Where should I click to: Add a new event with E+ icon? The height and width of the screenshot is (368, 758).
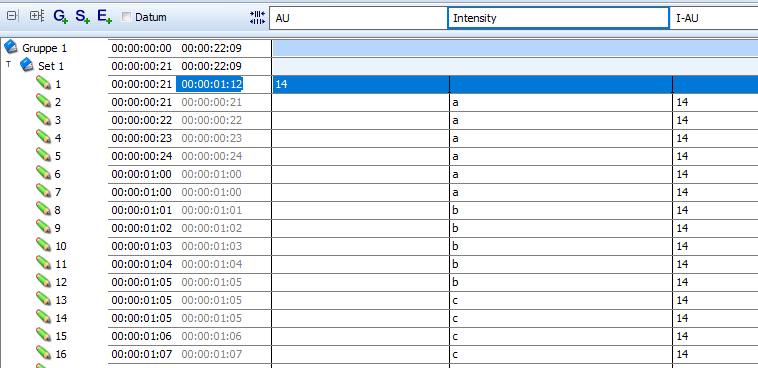coord(104,16)
